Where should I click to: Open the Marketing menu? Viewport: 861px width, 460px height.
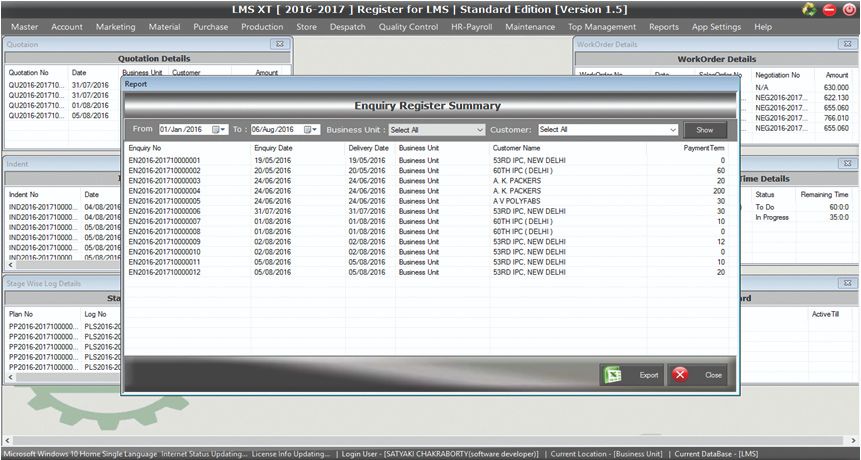click(115, 27)
